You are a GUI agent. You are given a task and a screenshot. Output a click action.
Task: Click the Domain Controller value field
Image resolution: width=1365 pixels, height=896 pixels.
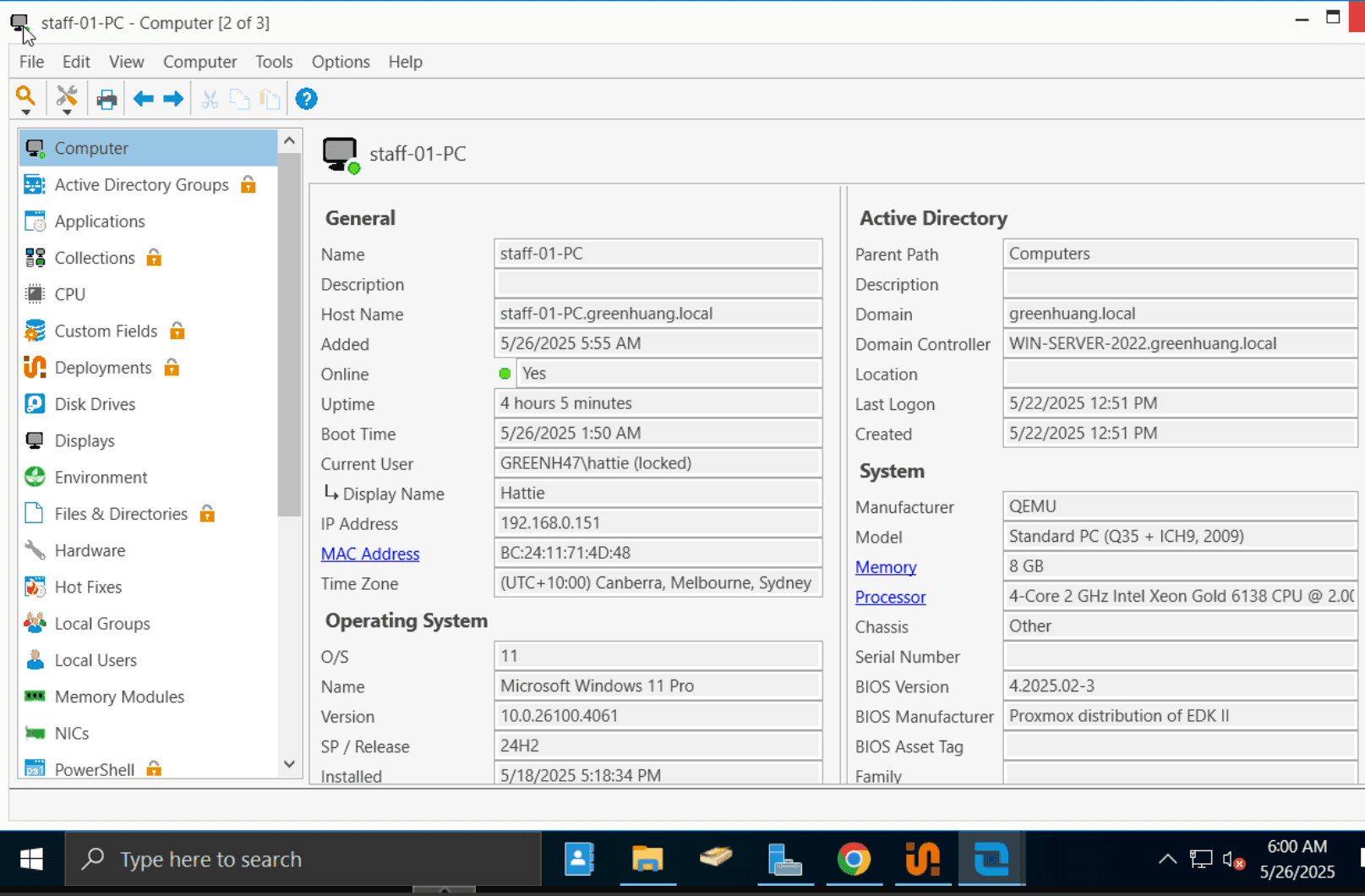[x=1180, y=343]
